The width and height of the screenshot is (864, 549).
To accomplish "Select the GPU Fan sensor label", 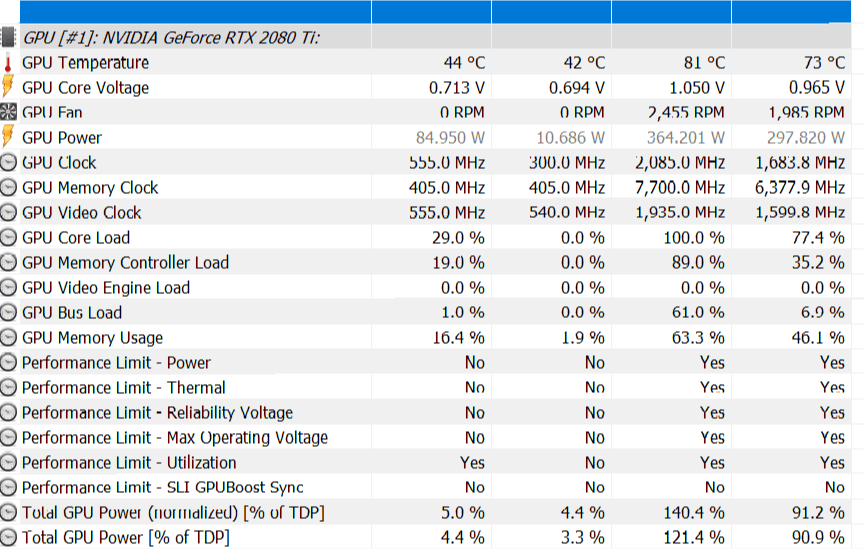I will click(52, 112).
